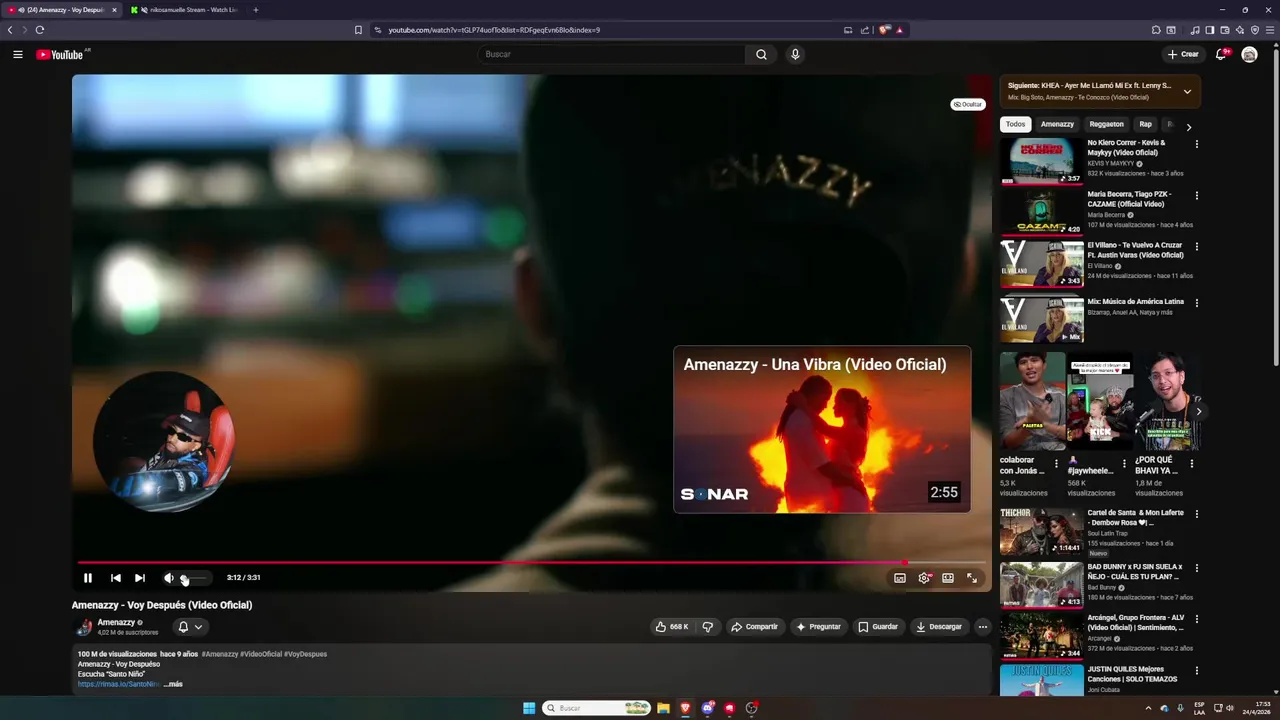Share the video via Compartir
This screenshot has height=720, width=1280.
click(x=754, y=627)
